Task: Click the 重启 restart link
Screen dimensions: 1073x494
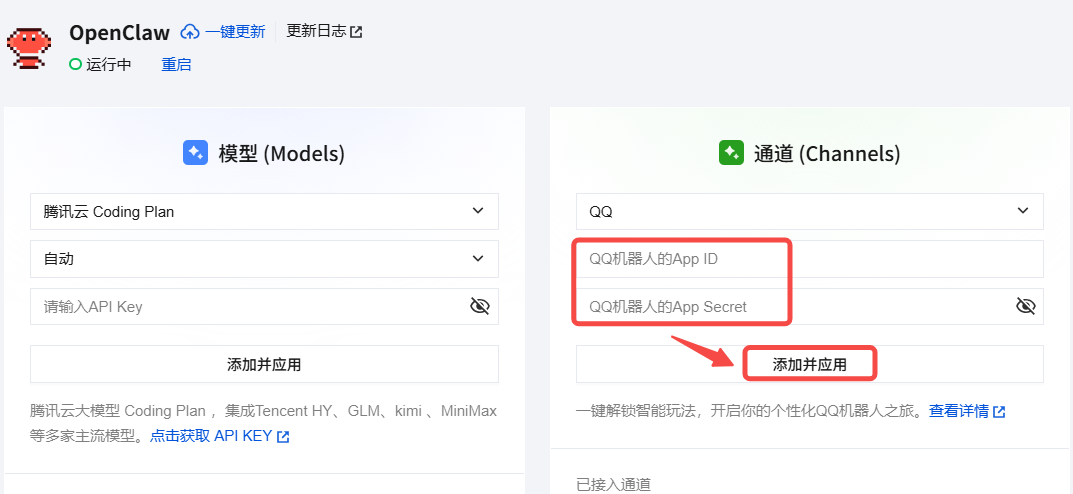Action: point(176,65)
